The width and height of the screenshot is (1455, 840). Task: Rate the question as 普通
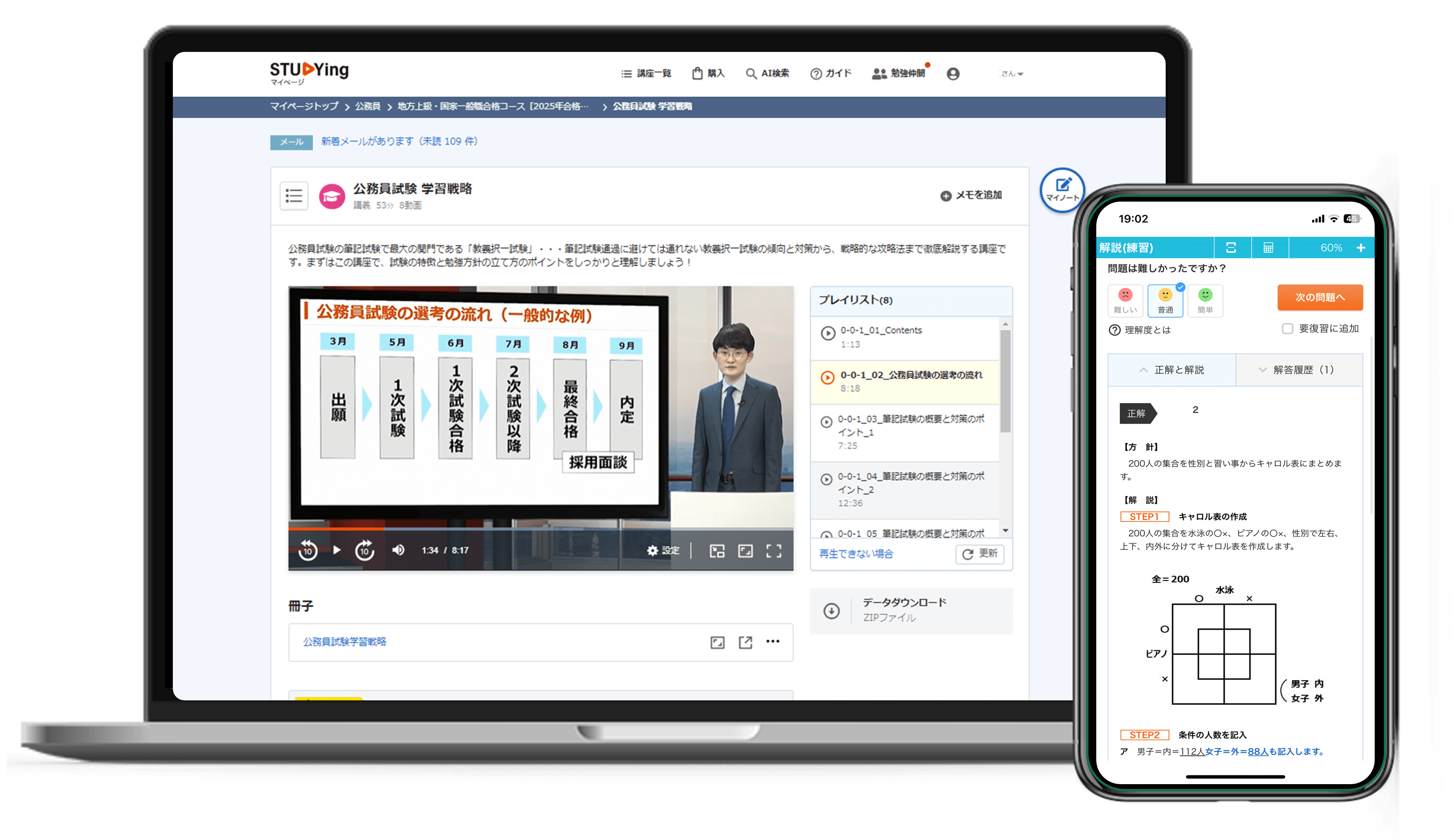pos(1165,300)
